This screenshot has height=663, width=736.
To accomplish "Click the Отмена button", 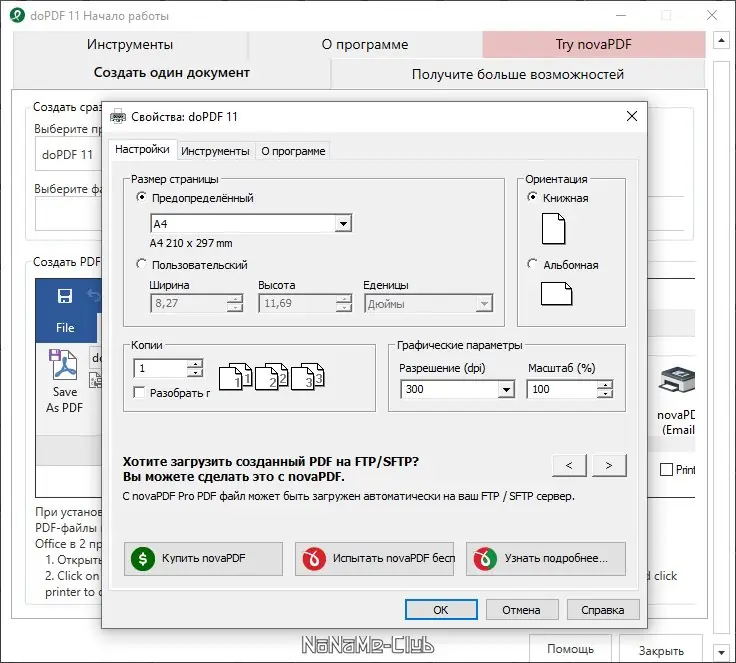I will coord(521,609).
